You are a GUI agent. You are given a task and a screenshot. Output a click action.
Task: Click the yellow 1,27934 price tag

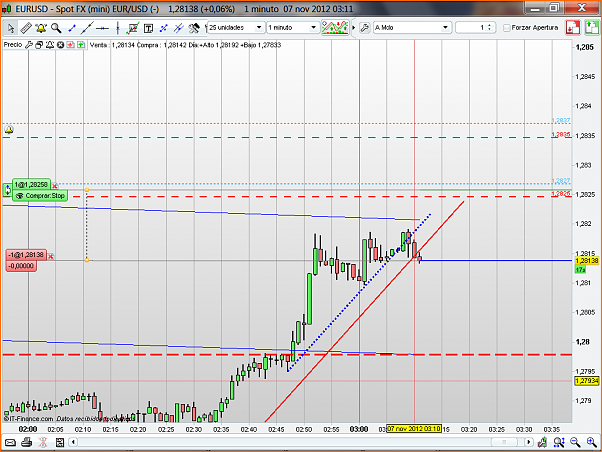[587, 381]
